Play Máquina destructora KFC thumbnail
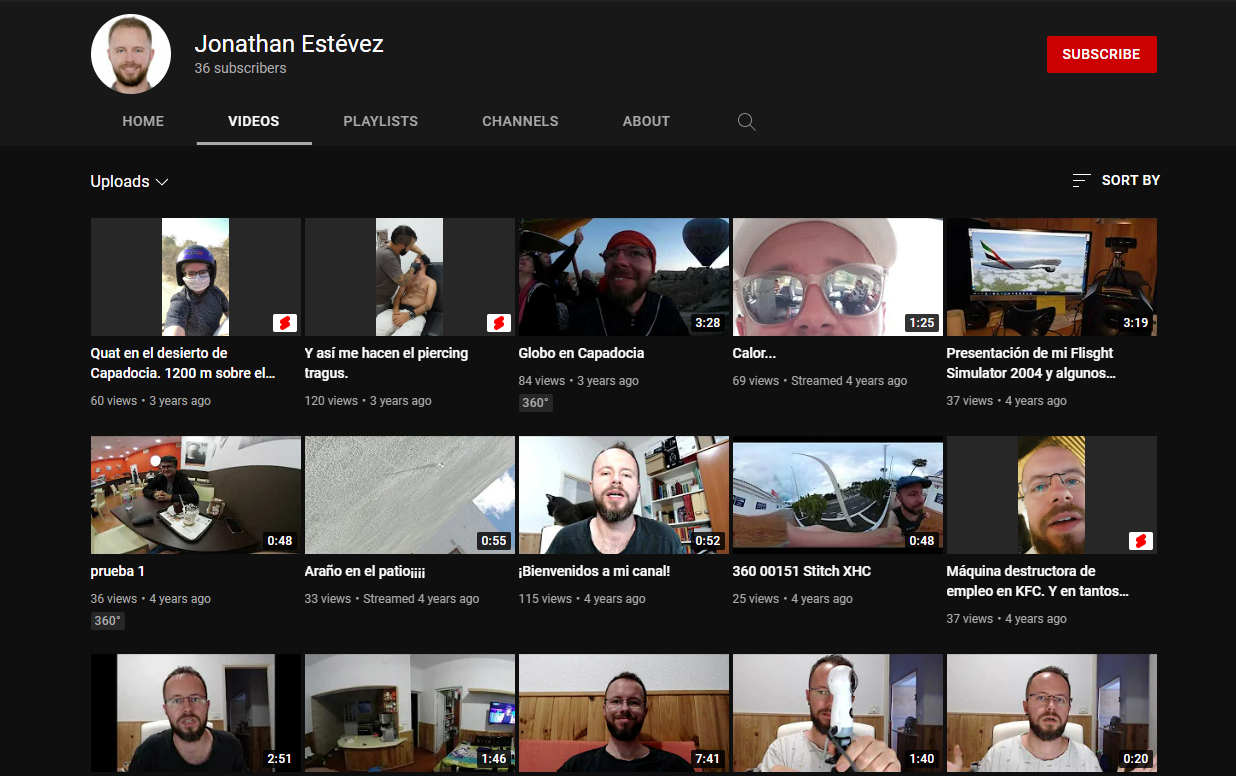The image size is (1236, 776). pos(1052,495)
